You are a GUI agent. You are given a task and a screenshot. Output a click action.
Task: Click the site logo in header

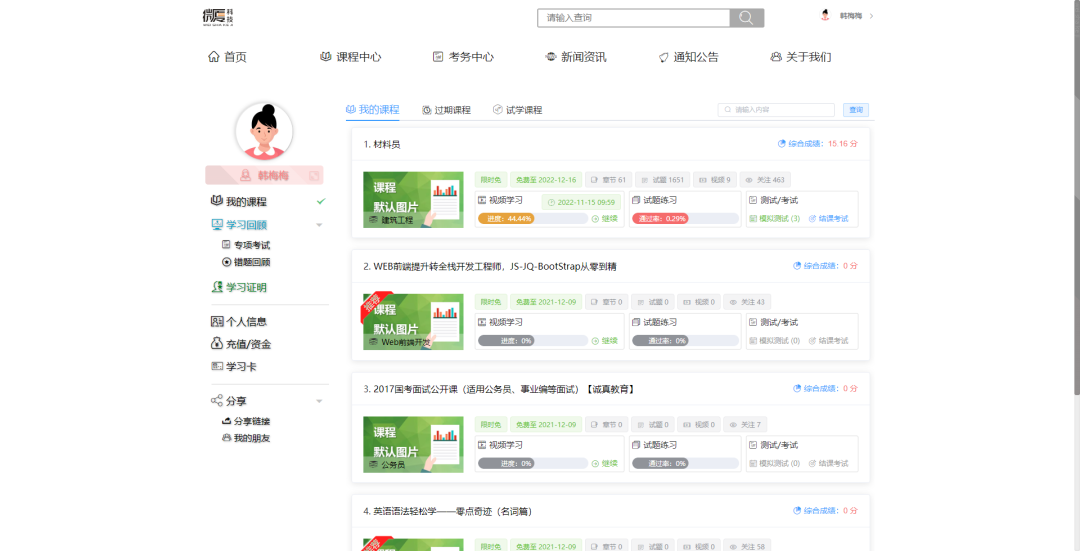[218, 17]
